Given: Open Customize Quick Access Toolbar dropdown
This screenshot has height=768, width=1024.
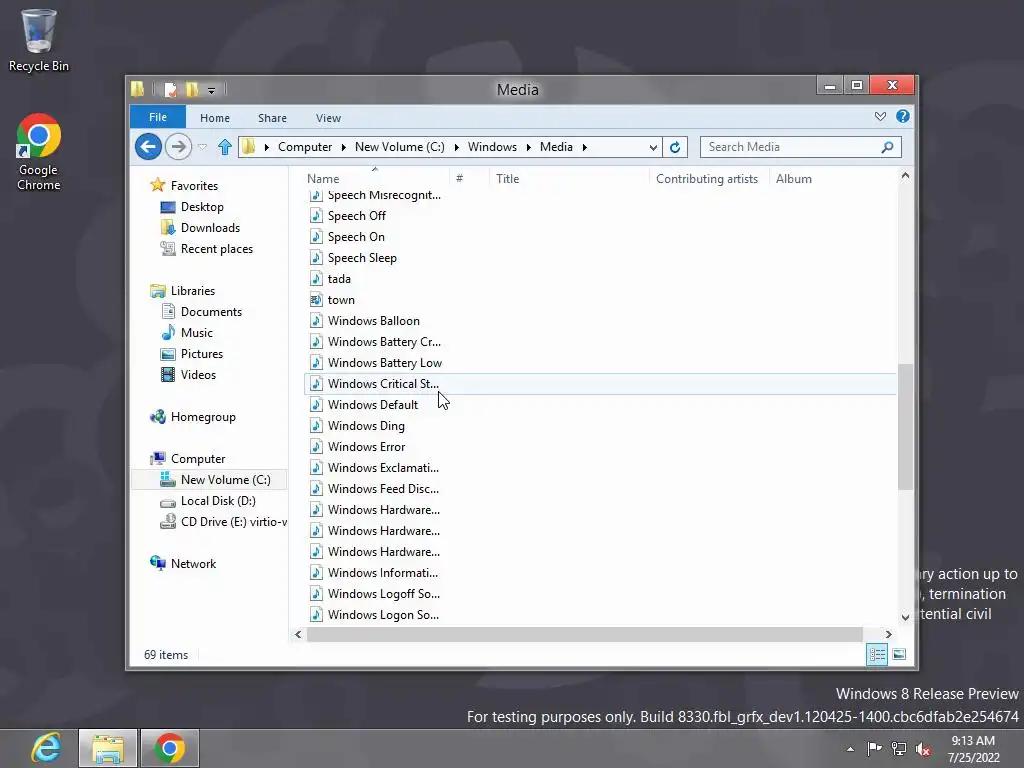Looking at the screenshot, I should point(212,90).
